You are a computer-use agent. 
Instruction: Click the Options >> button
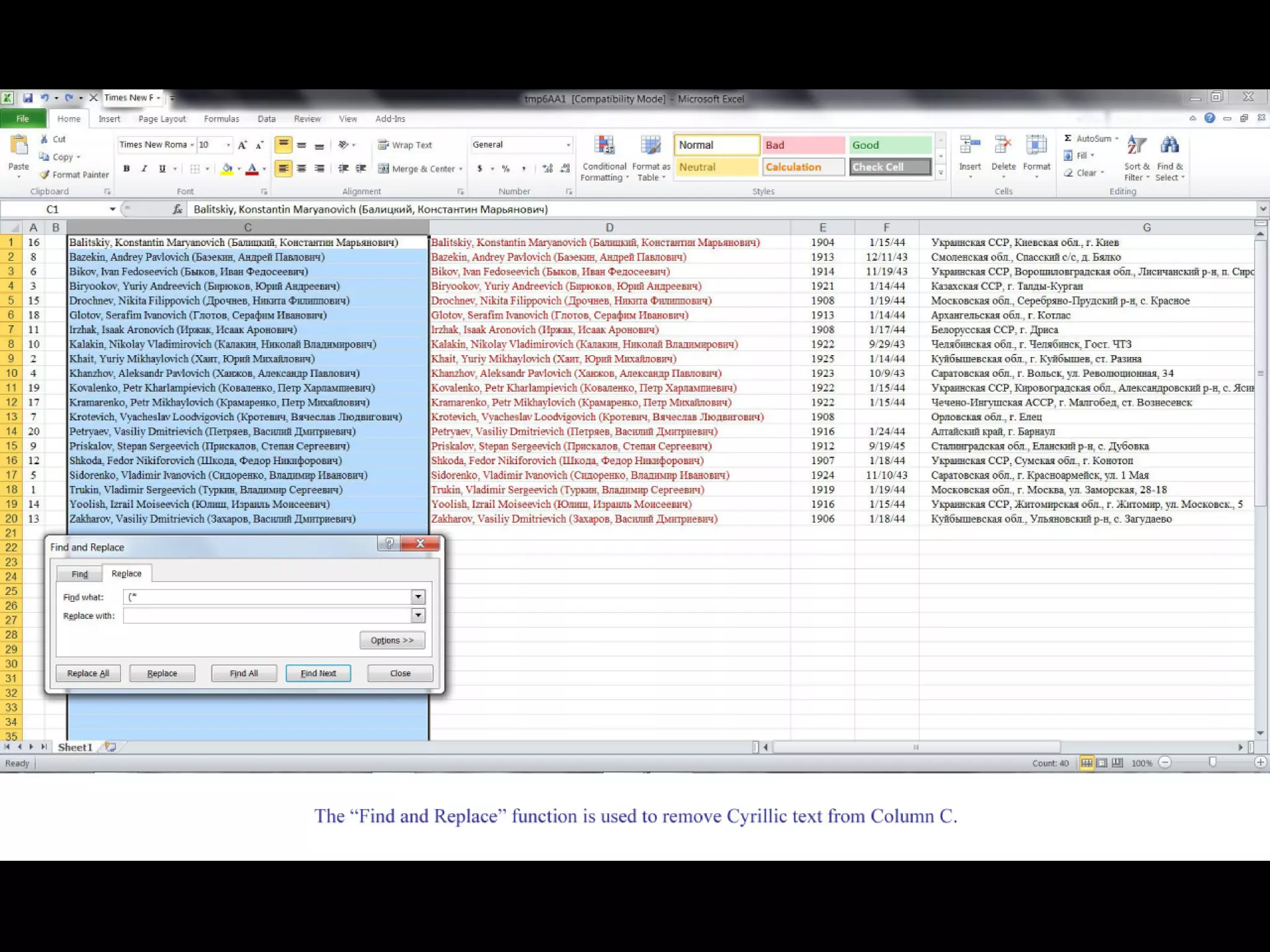click(392, 640)
